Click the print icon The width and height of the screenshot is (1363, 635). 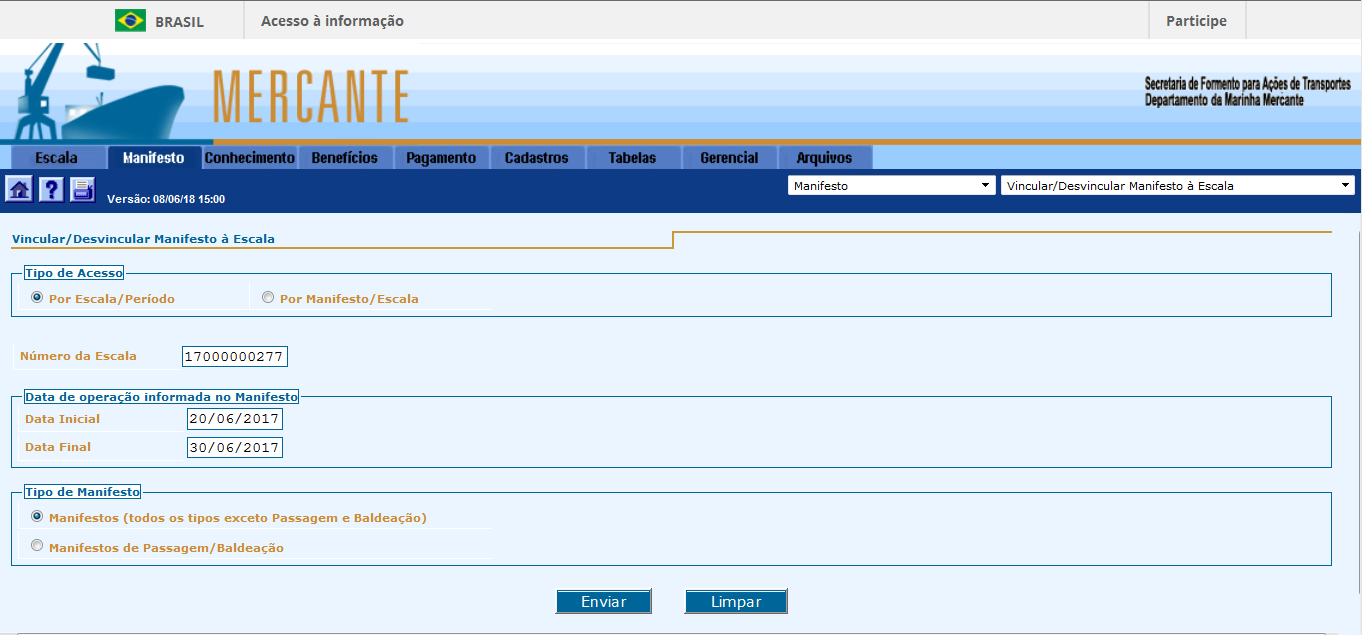coord(82,189)
